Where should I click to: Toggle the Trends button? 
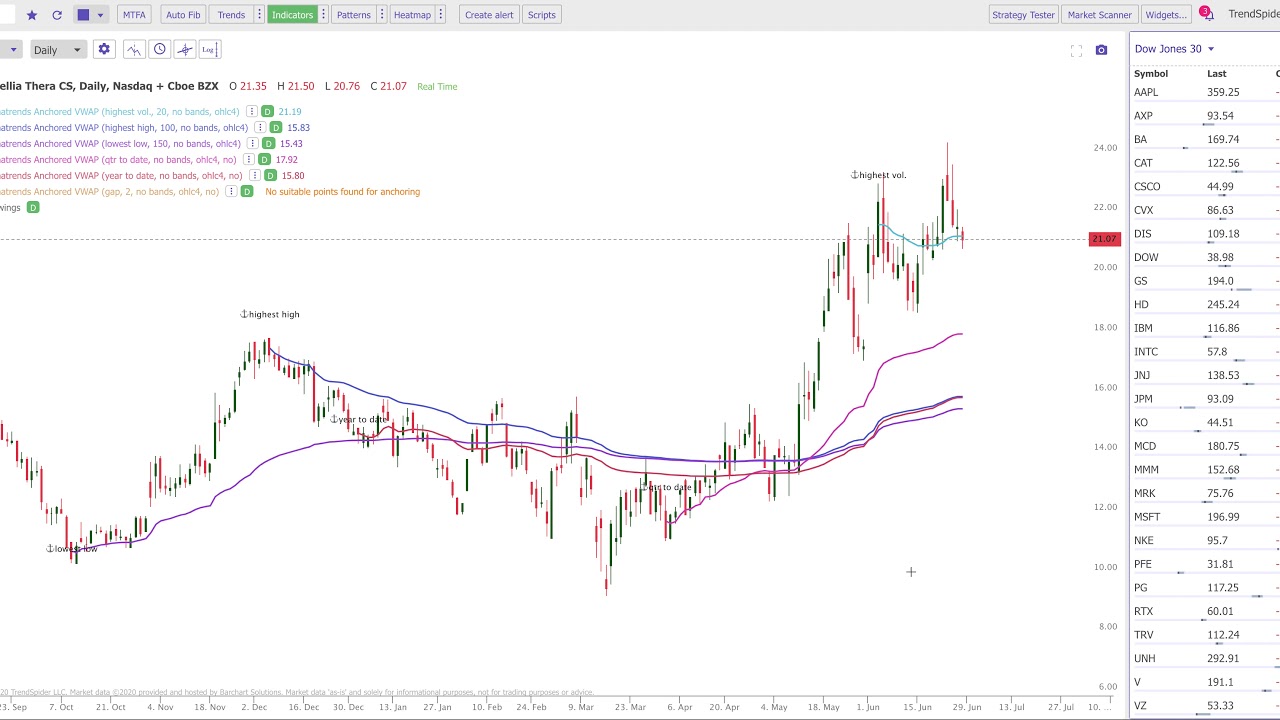point(231,15)
